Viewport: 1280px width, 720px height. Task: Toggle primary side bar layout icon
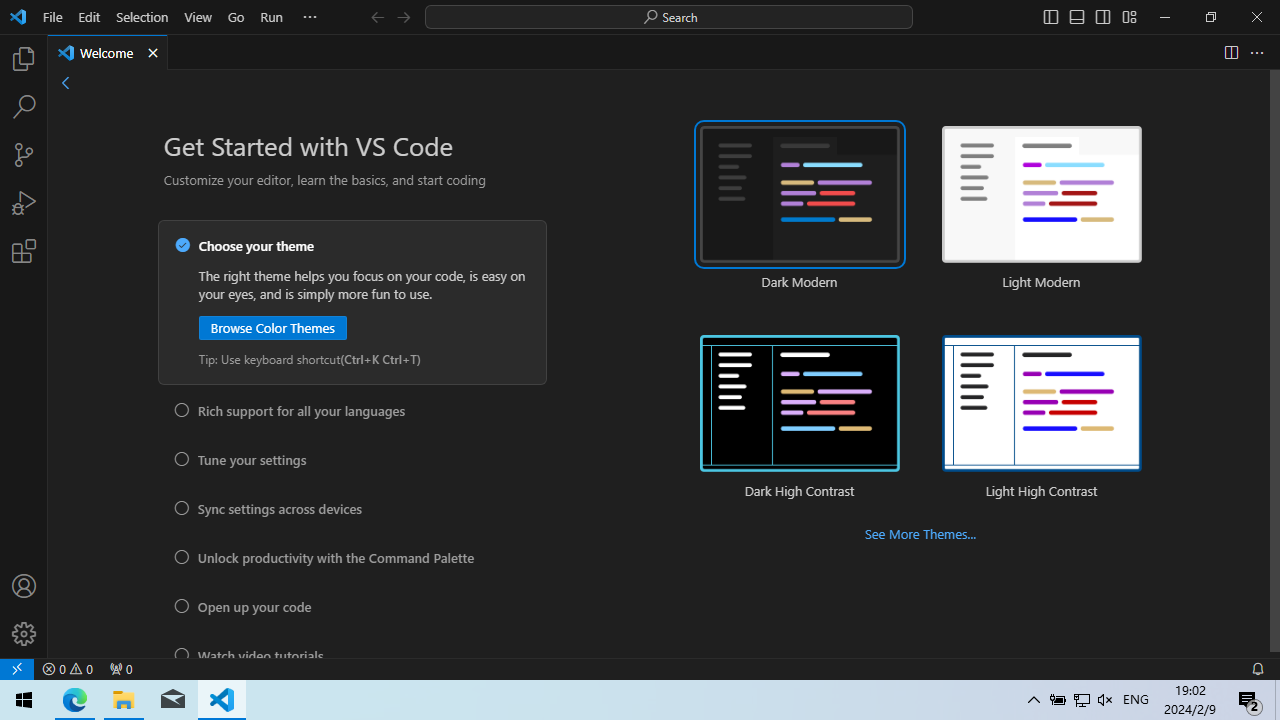tap(1051, 17)
